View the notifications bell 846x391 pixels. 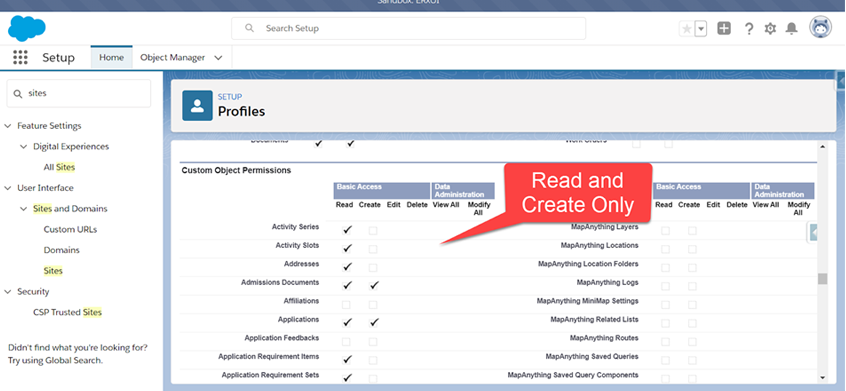[x=791, y=29]
